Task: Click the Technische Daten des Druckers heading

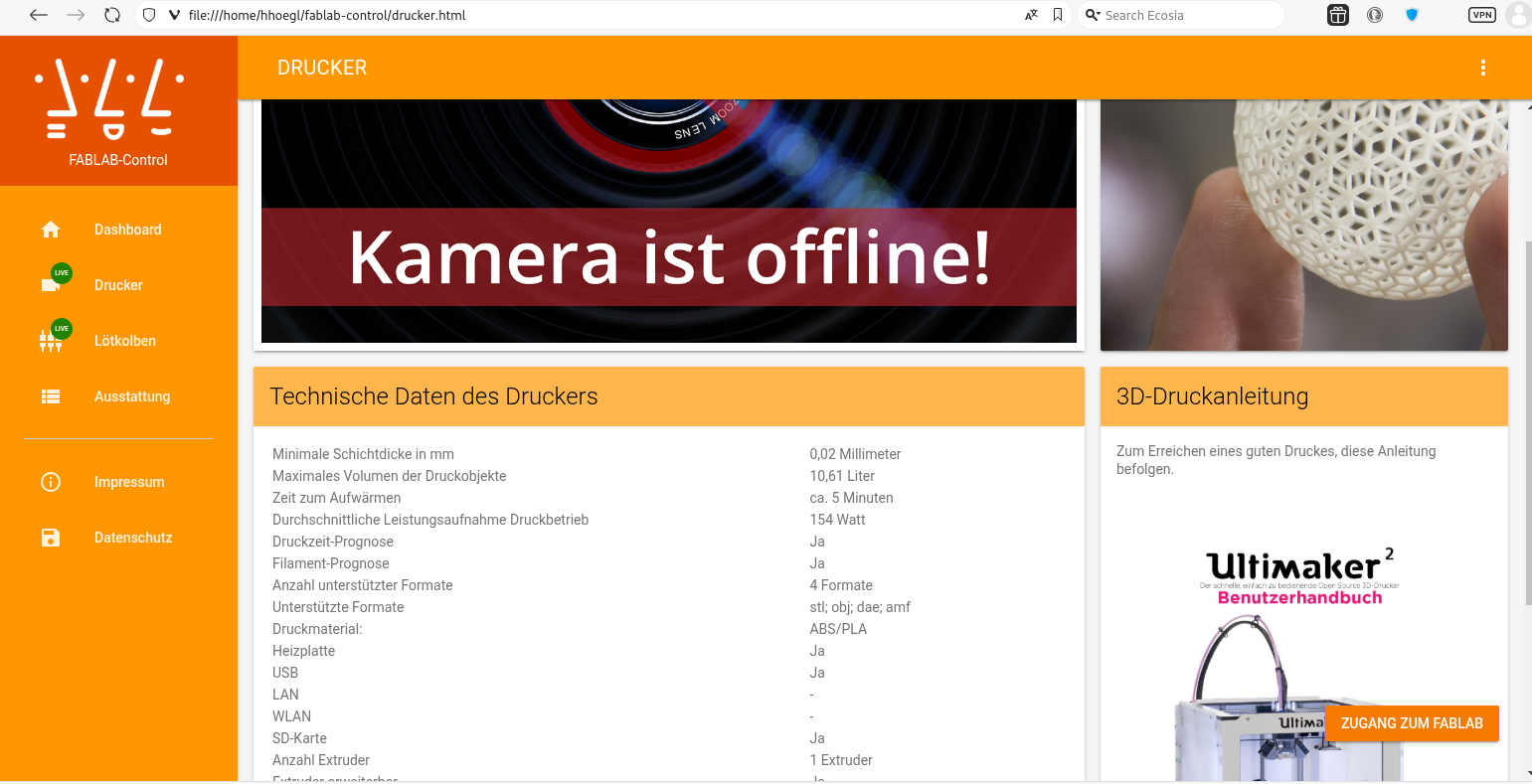Action: point(433,396)
